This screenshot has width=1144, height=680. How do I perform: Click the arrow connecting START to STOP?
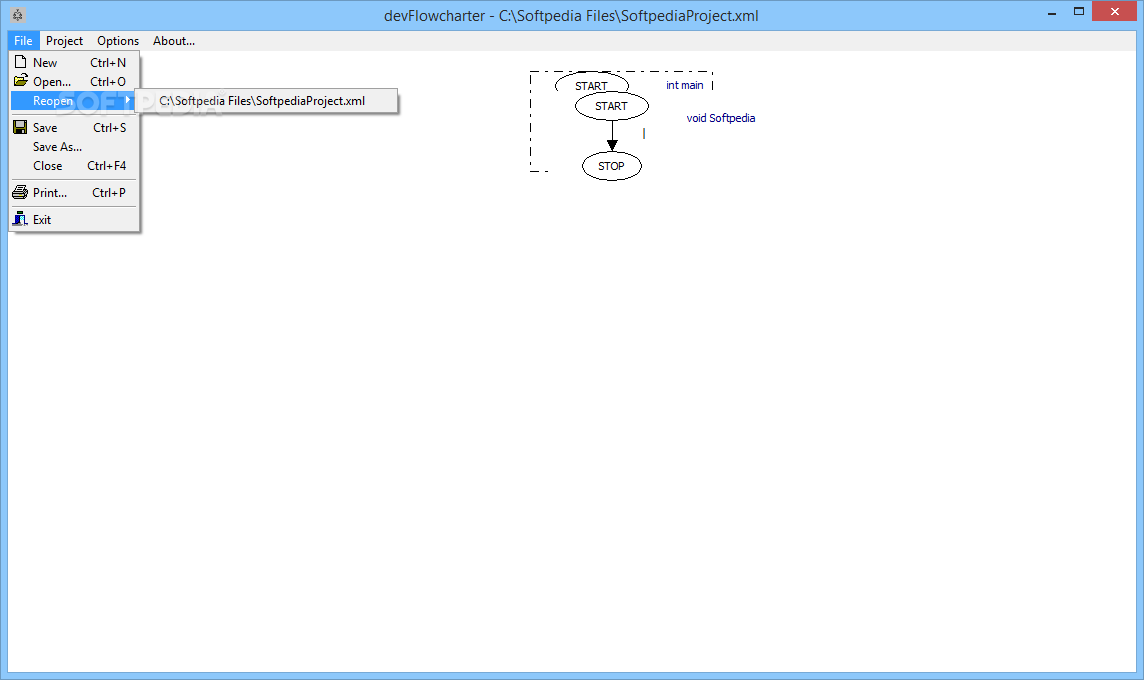click(x=612, y=136)
